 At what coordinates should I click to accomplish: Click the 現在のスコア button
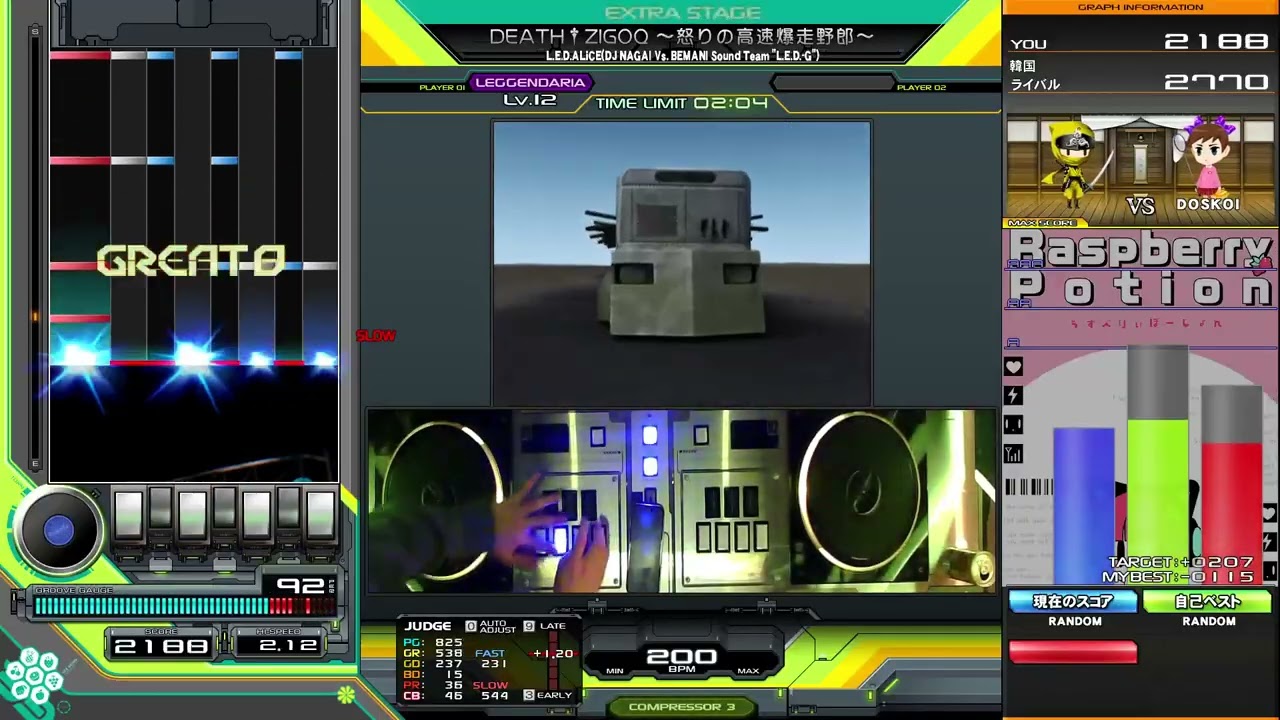point(1073,601)
